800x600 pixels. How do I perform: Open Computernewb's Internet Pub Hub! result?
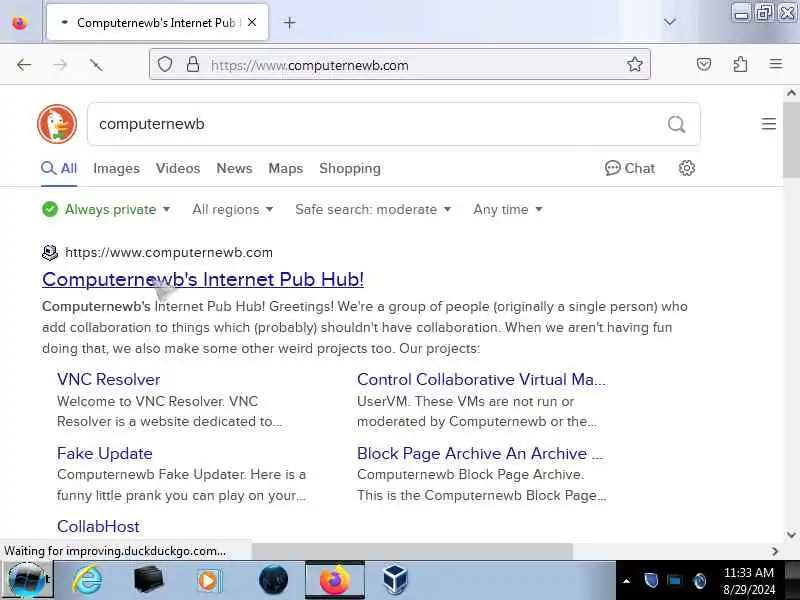(x=203, y=279)
